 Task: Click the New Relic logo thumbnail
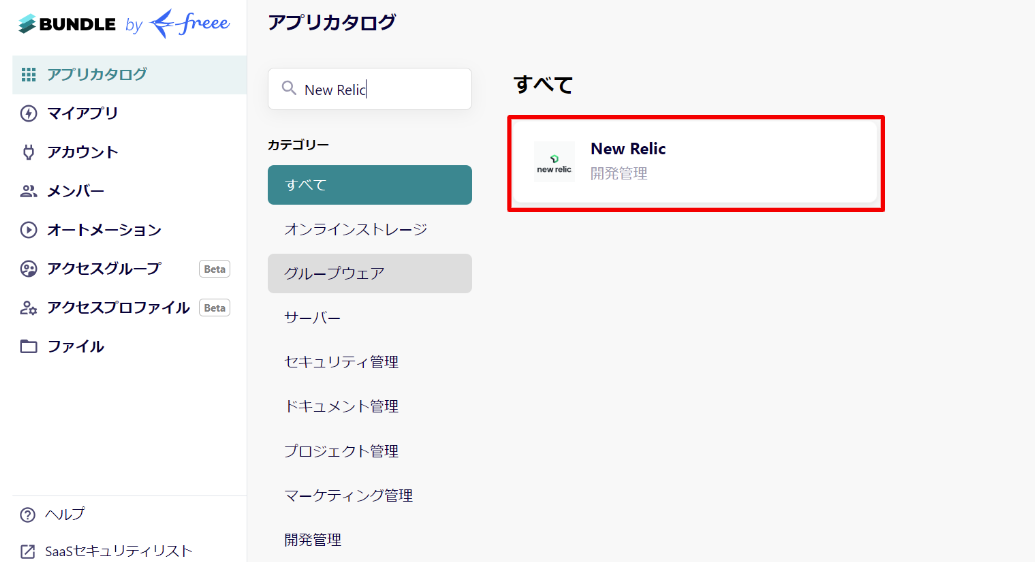coord(554,162)
